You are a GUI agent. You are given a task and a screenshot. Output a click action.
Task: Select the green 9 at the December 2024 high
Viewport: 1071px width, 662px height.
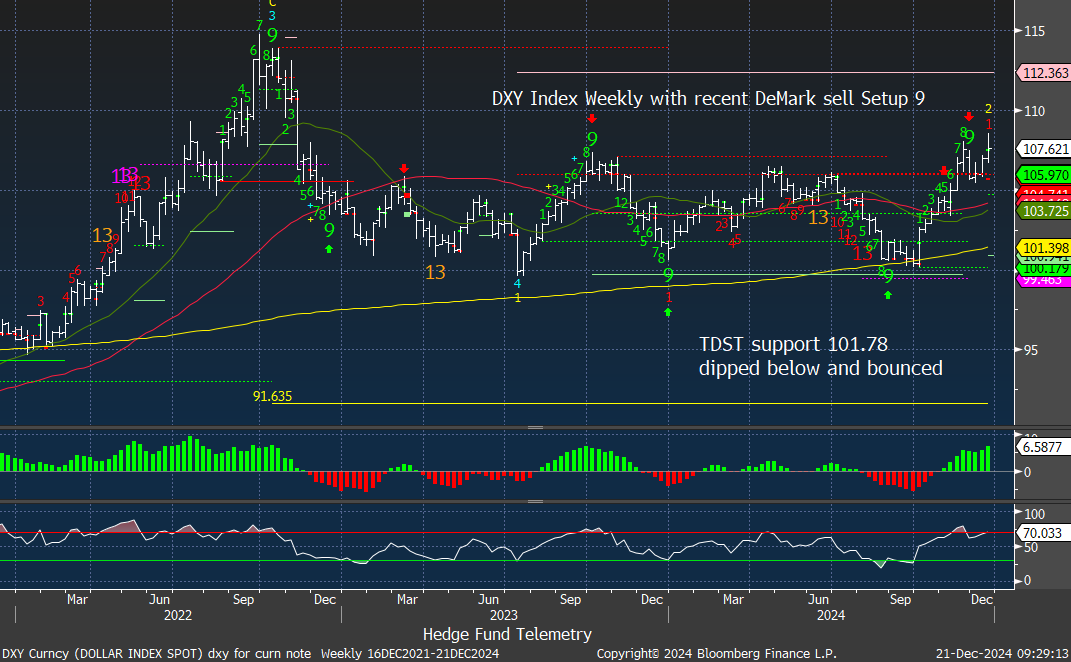[969, 137]
